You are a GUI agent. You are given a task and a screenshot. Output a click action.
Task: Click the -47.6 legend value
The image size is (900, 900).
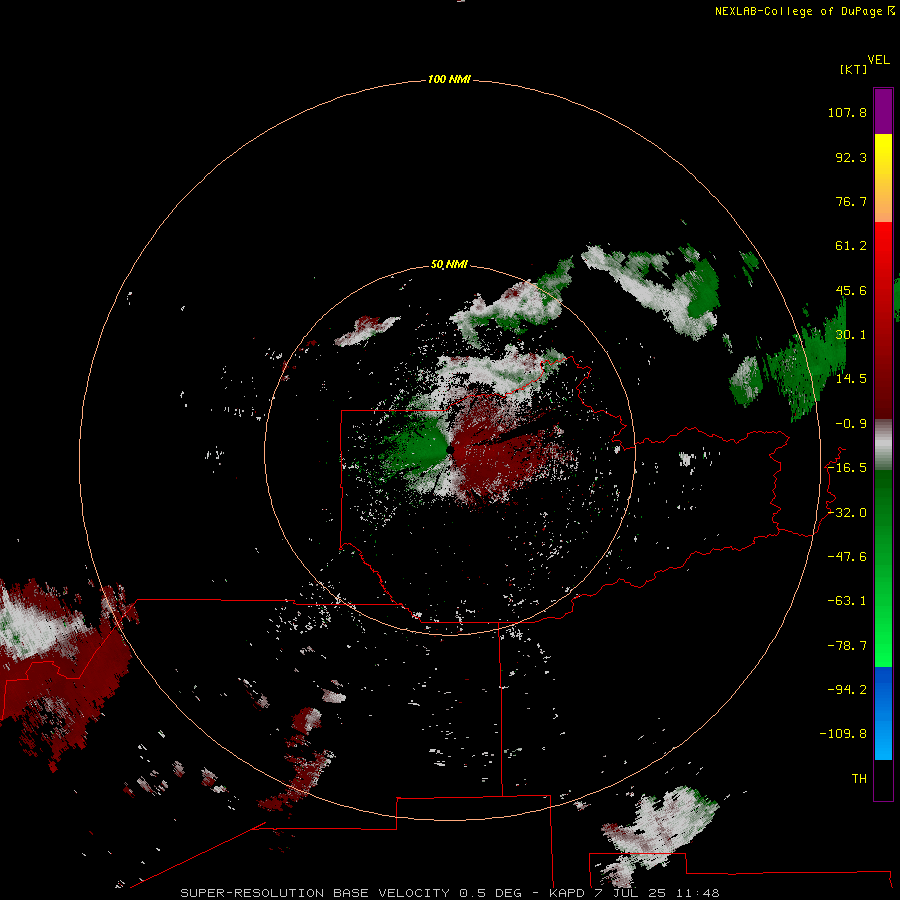(x=847, y=557)
